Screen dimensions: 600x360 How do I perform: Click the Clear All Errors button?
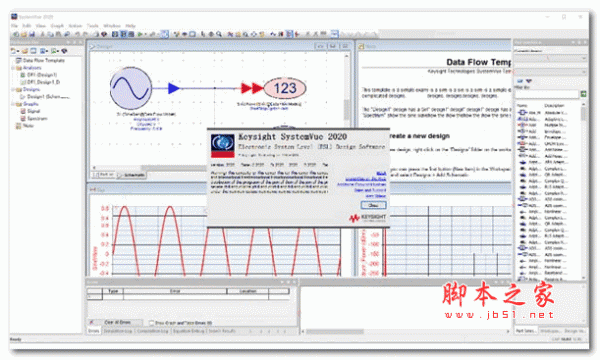pyautogui.click(x=117, y=323)
